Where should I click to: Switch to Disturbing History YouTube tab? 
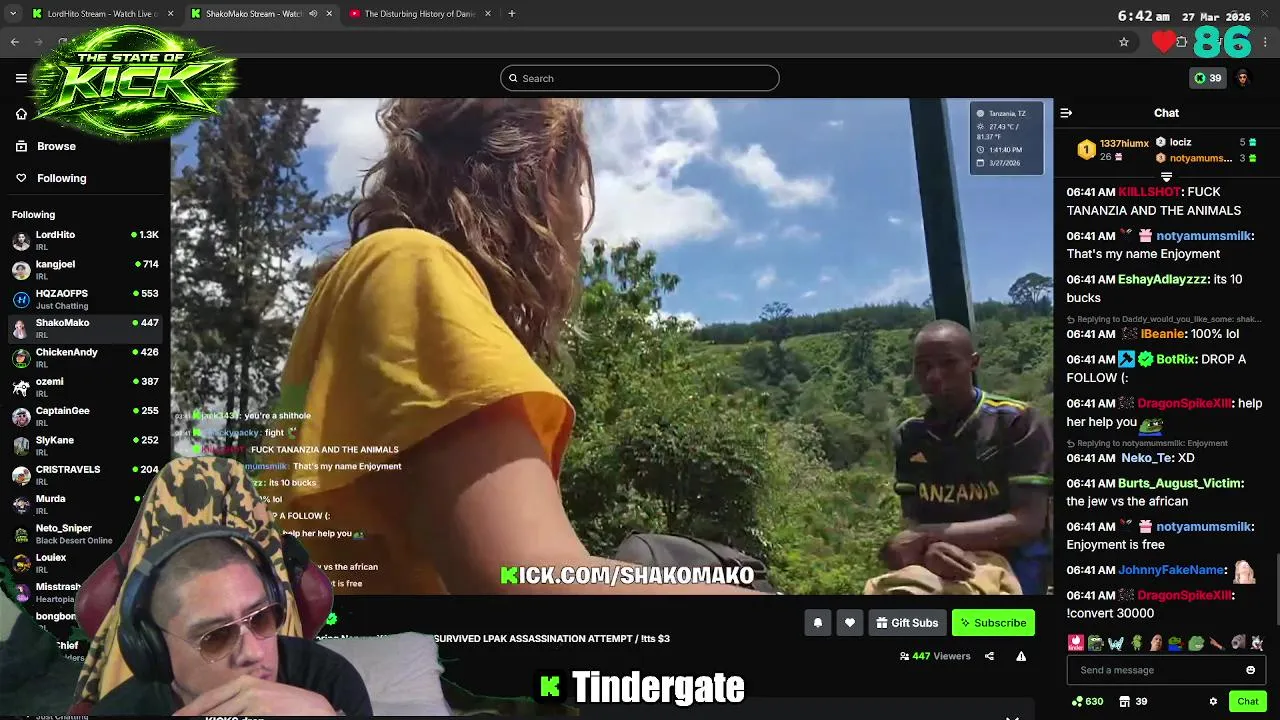pyautogui.click(x=418, y=14)
